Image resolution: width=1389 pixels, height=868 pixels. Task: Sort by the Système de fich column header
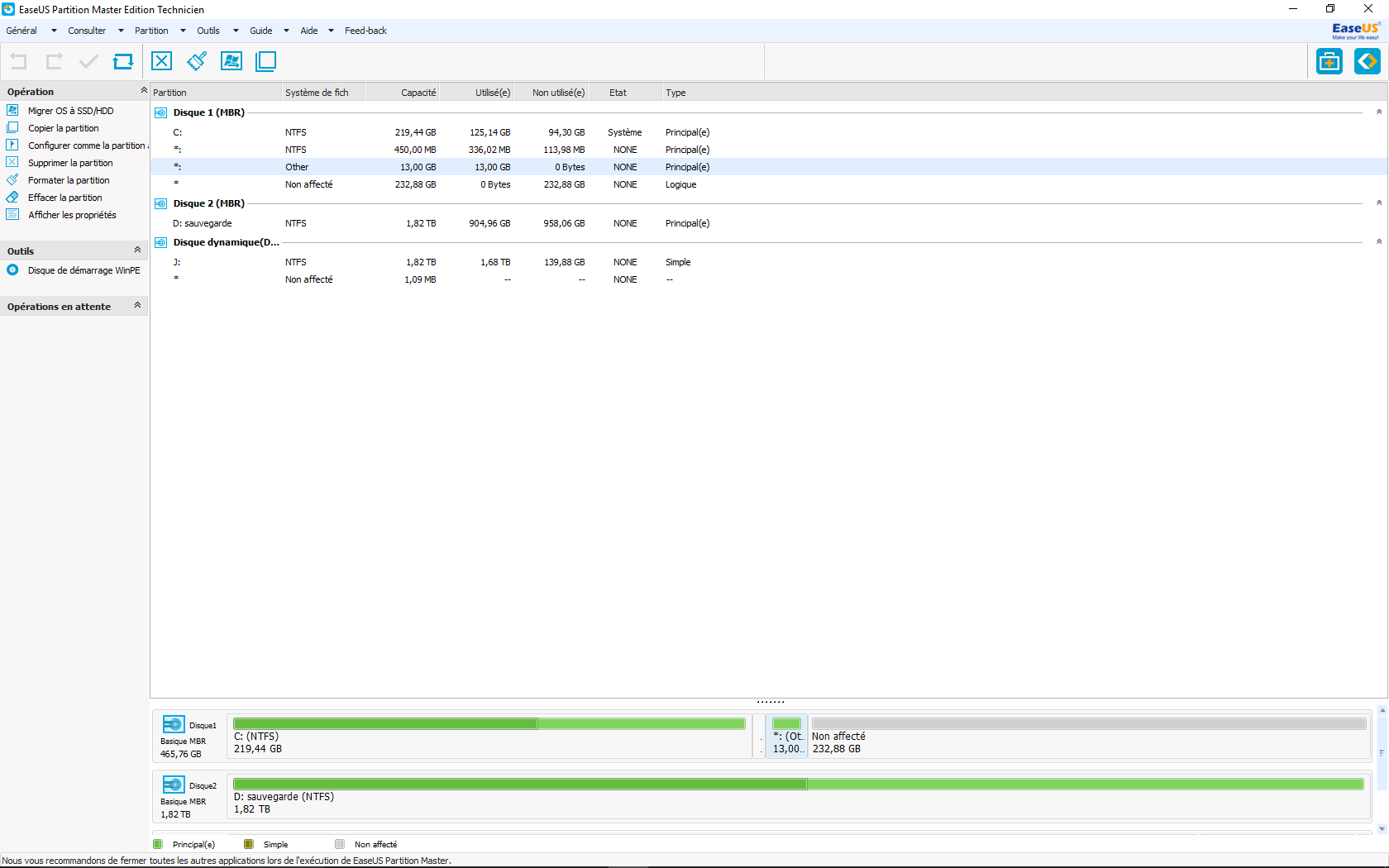click(x=323, y=93)
